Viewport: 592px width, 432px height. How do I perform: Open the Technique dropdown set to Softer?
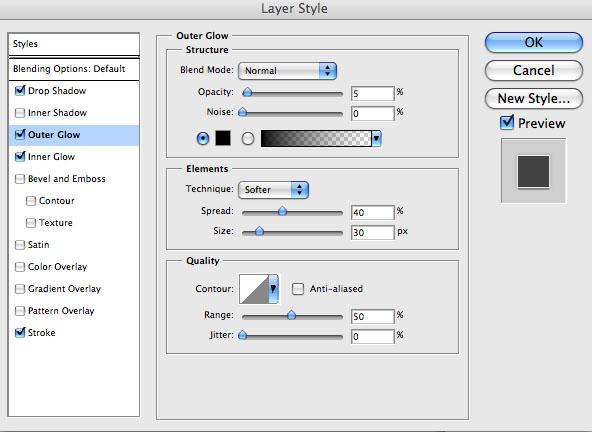click(x=273, y=190)
